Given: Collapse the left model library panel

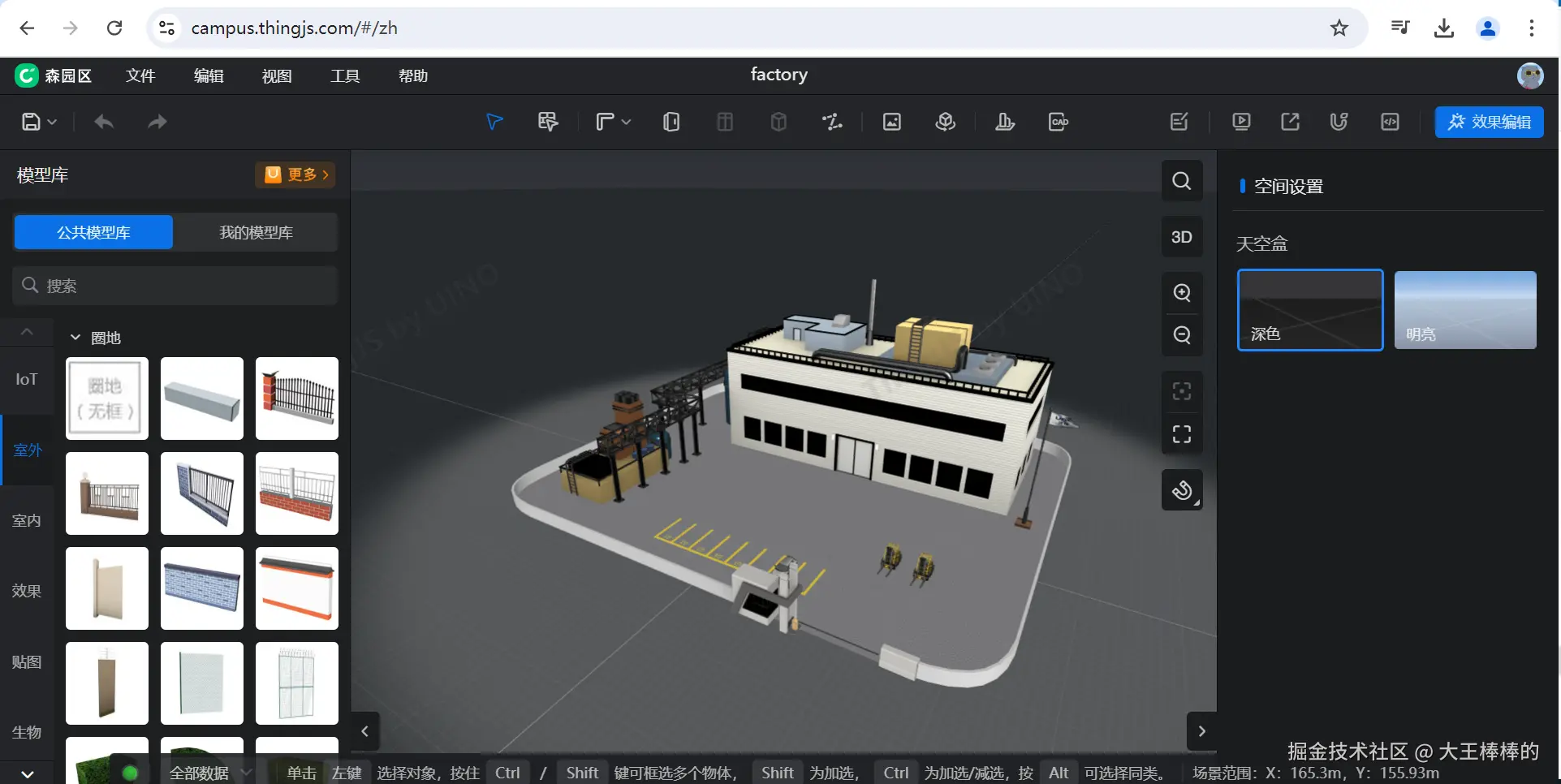Looking at the screenshot, I should [x=365, y=731].
